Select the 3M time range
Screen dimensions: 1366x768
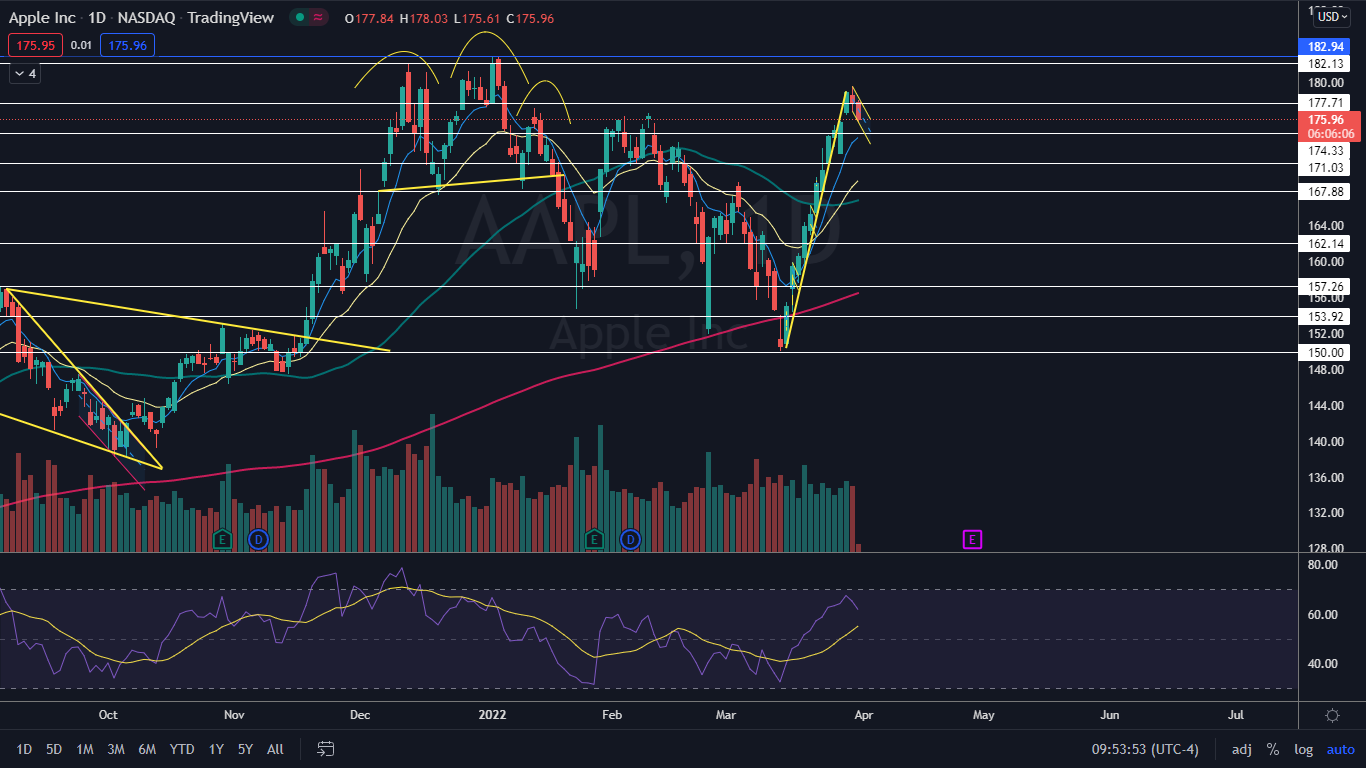point(116,749)
